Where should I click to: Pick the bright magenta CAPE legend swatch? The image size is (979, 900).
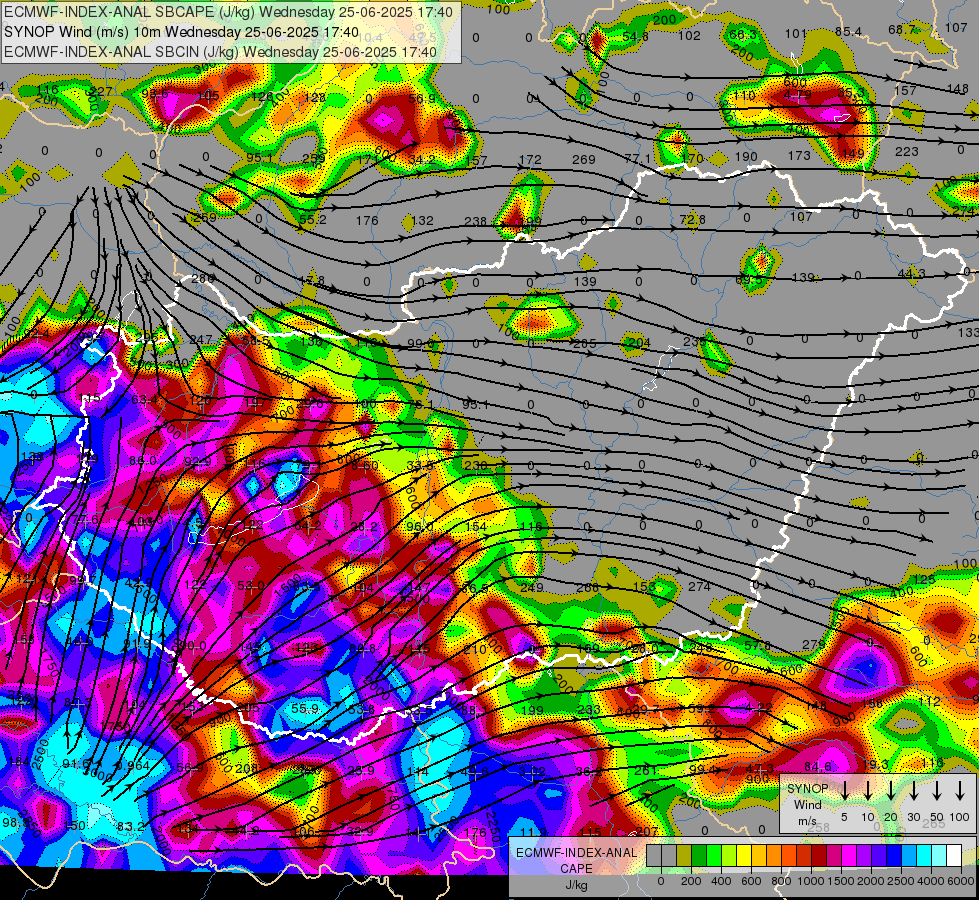pos(849,856)
